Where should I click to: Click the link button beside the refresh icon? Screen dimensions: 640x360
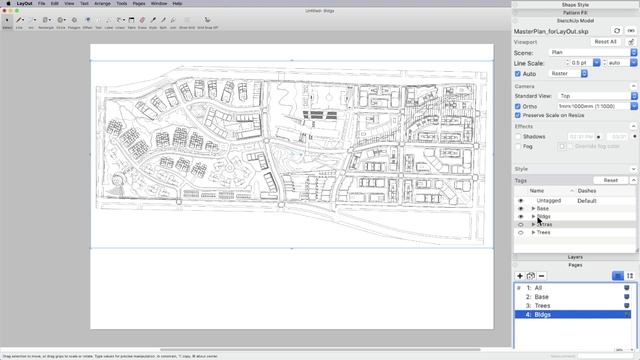(x=631, y=31)
